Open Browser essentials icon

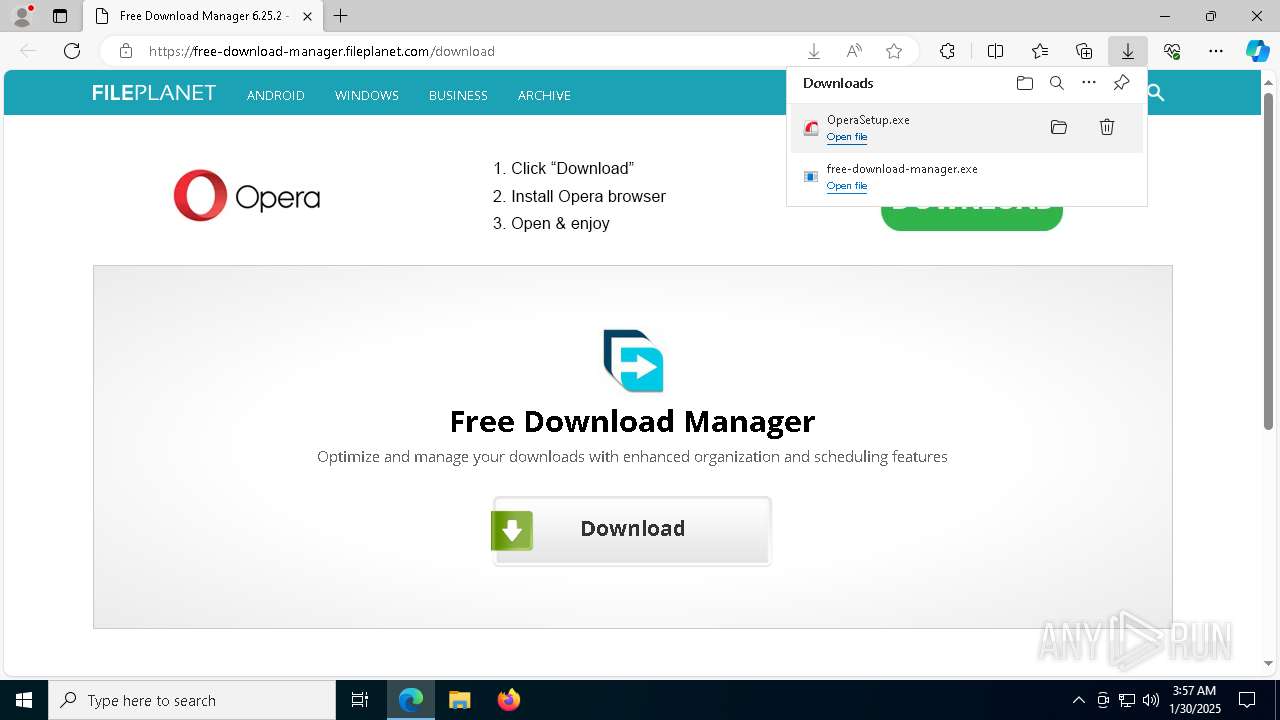click(1172, 51)
